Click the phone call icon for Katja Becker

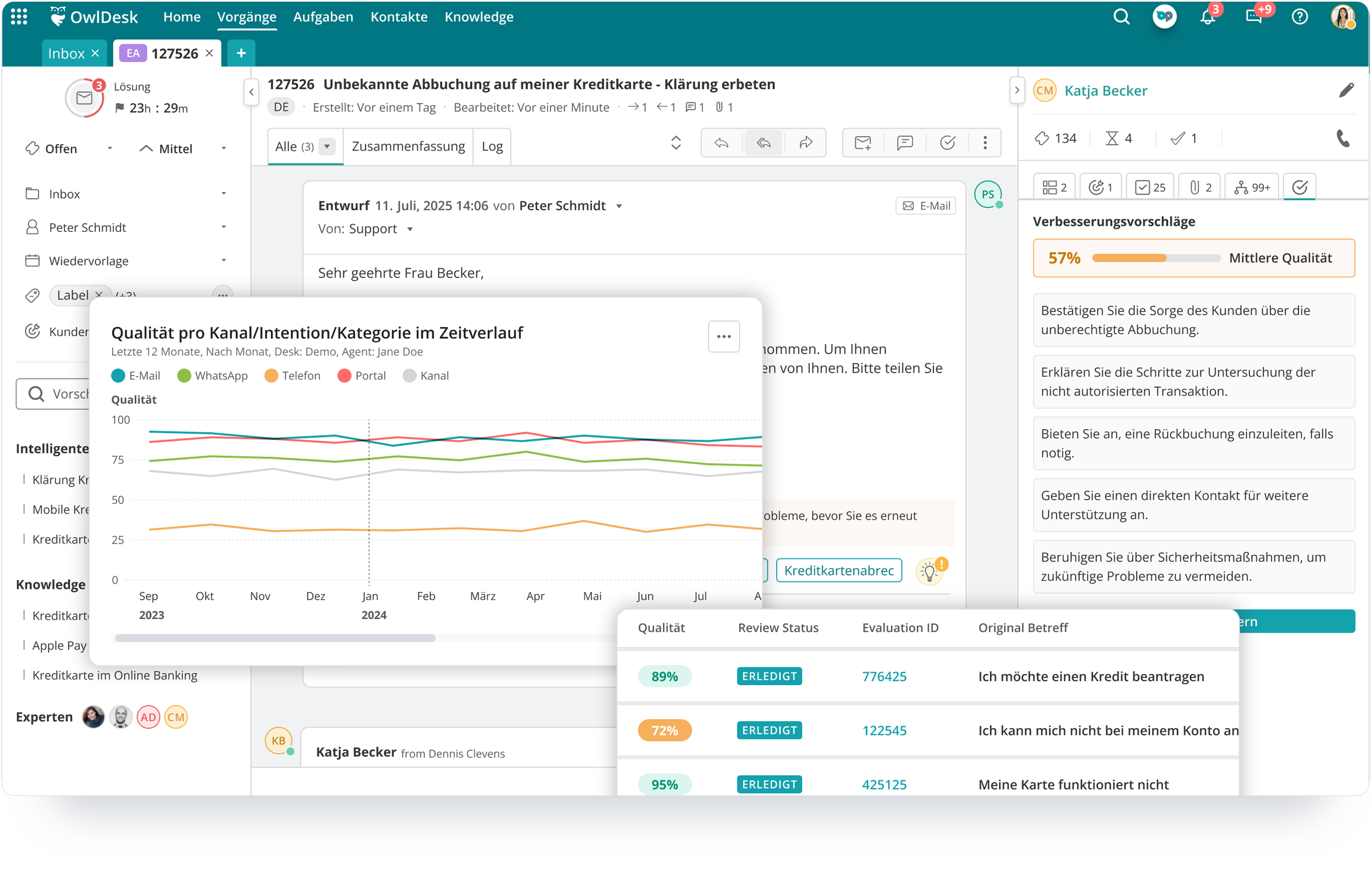[1343, 138]
